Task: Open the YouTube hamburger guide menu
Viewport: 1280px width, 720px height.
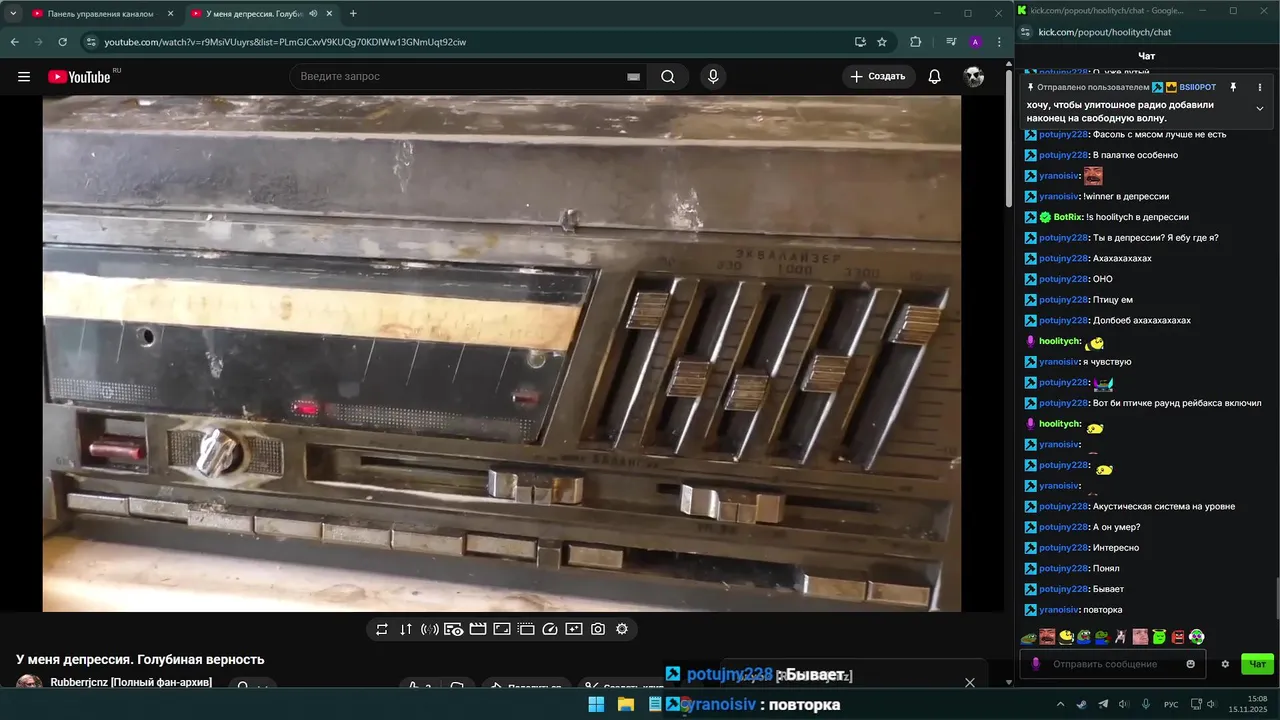Action: (24, 77)
